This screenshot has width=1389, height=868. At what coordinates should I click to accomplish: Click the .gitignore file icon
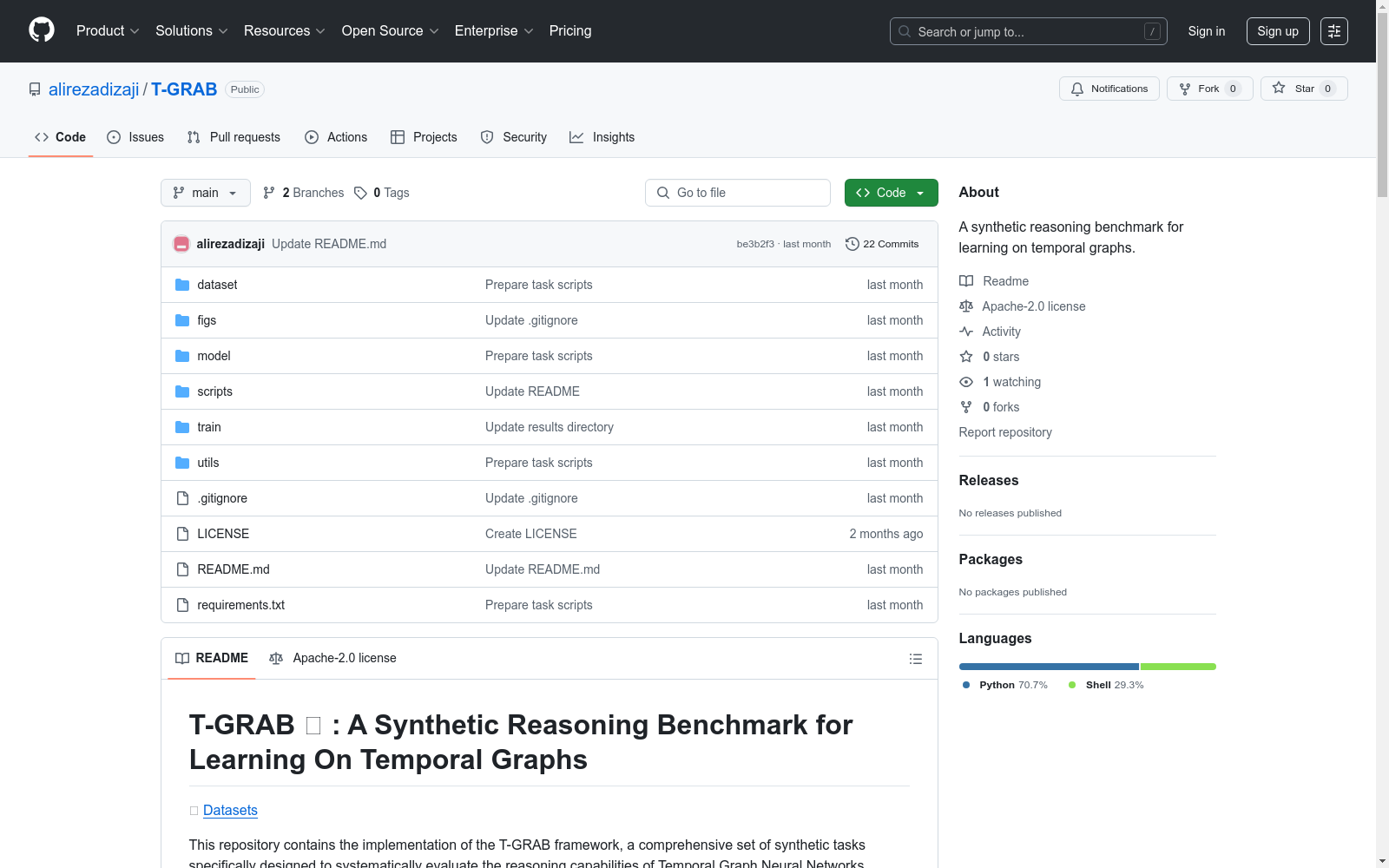182,498
